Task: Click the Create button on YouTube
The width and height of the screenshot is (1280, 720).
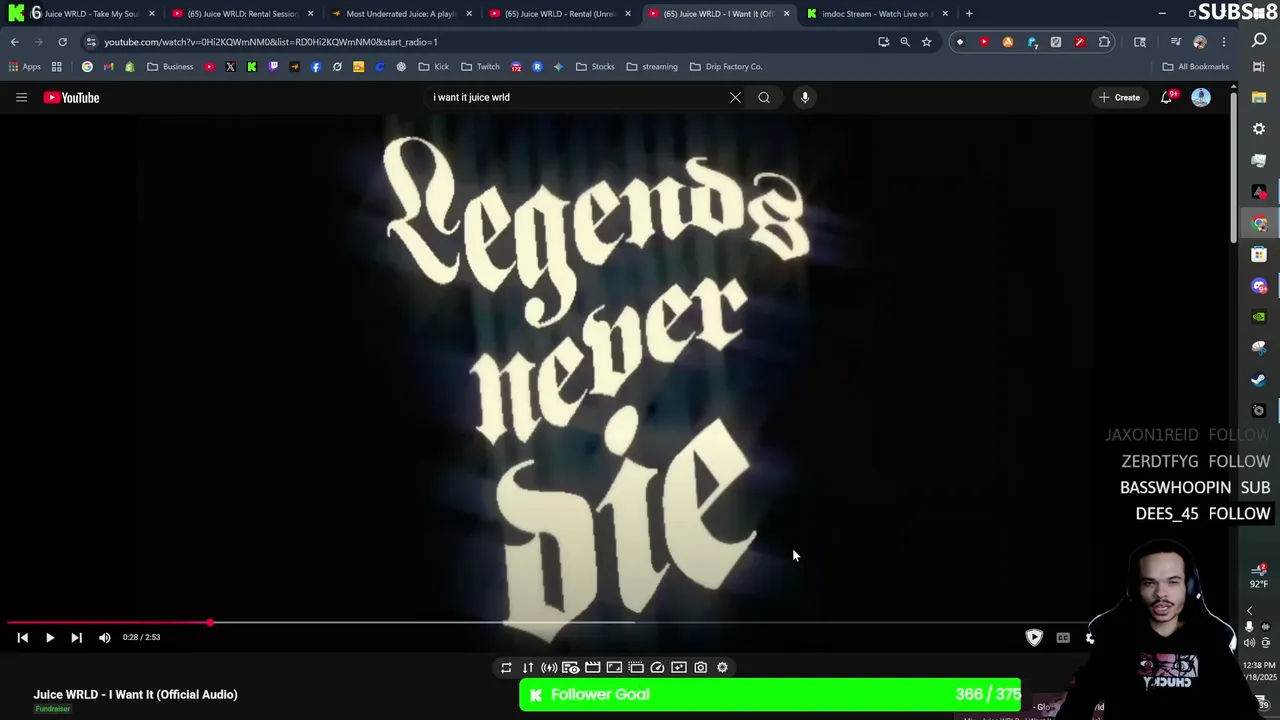Action: click(x=1119, y=97)
